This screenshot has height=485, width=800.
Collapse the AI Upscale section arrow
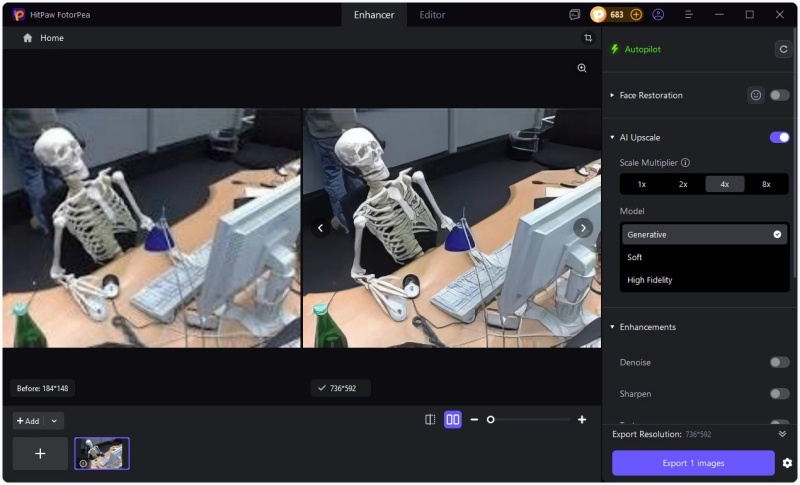pyautogui.click(x=612, y=138)
